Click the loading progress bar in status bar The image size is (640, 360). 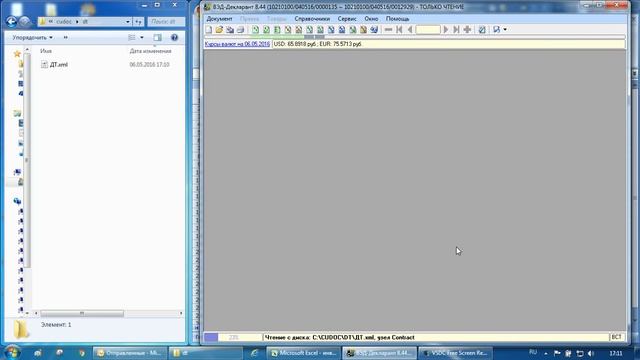[x=233, y=337]
